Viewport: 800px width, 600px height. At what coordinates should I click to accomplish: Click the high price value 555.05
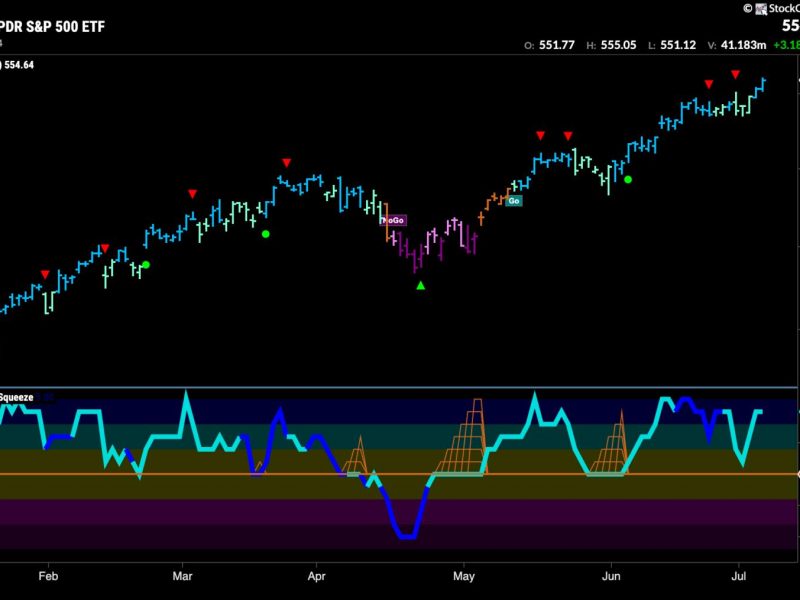618,45
